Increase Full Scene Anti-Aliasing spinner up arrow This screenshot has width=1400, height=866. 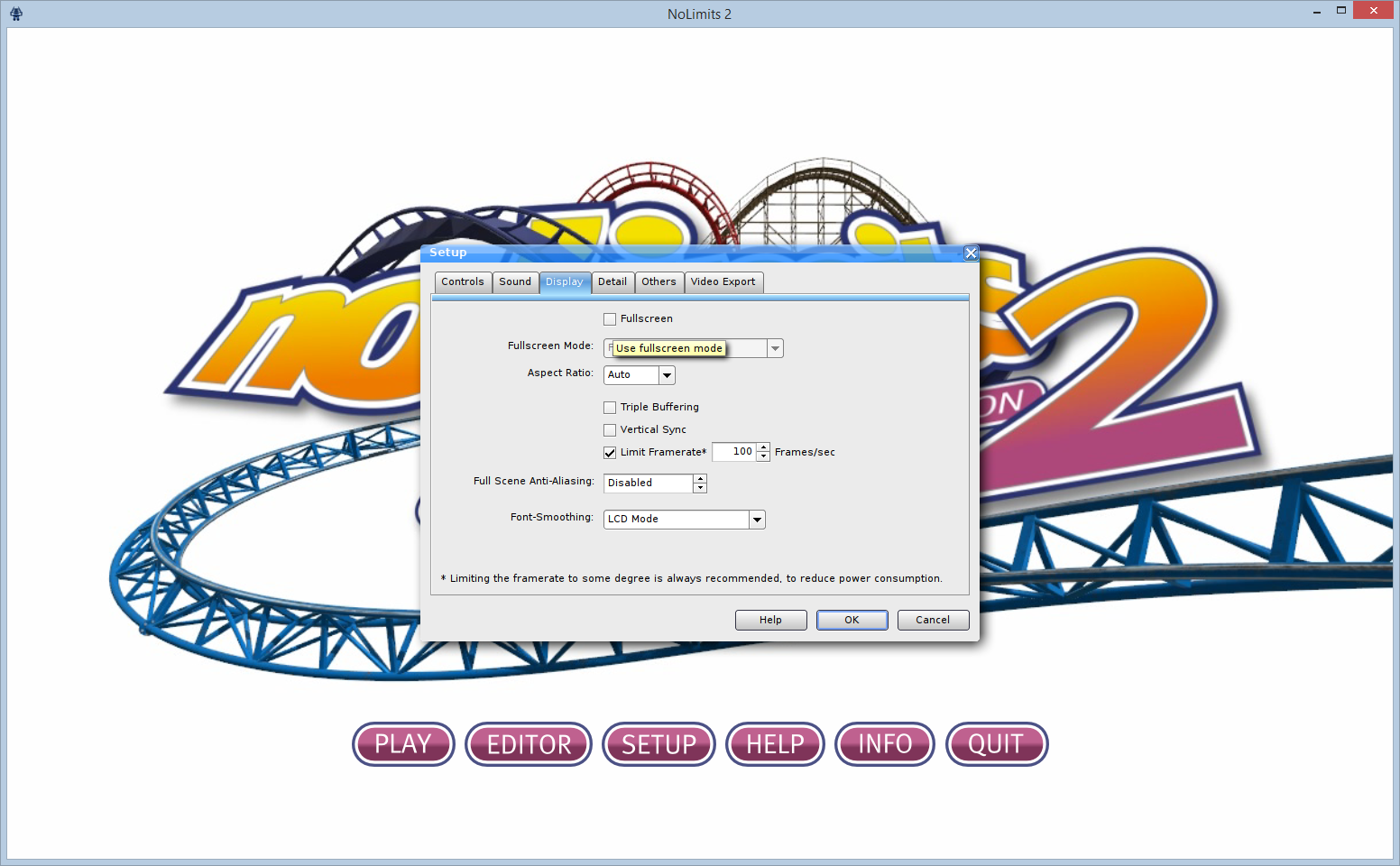pyautogui.click(x=700, y=479)
